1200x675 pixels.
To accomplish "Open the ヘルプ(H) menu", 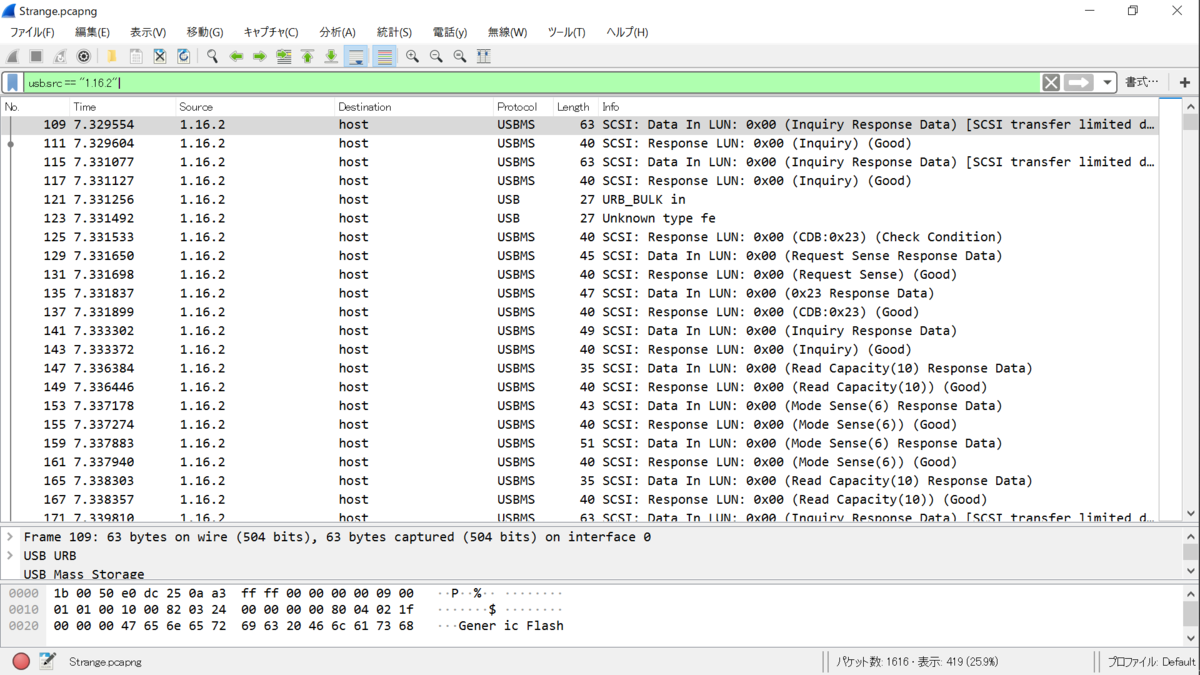I will click(x=627, y=32).
